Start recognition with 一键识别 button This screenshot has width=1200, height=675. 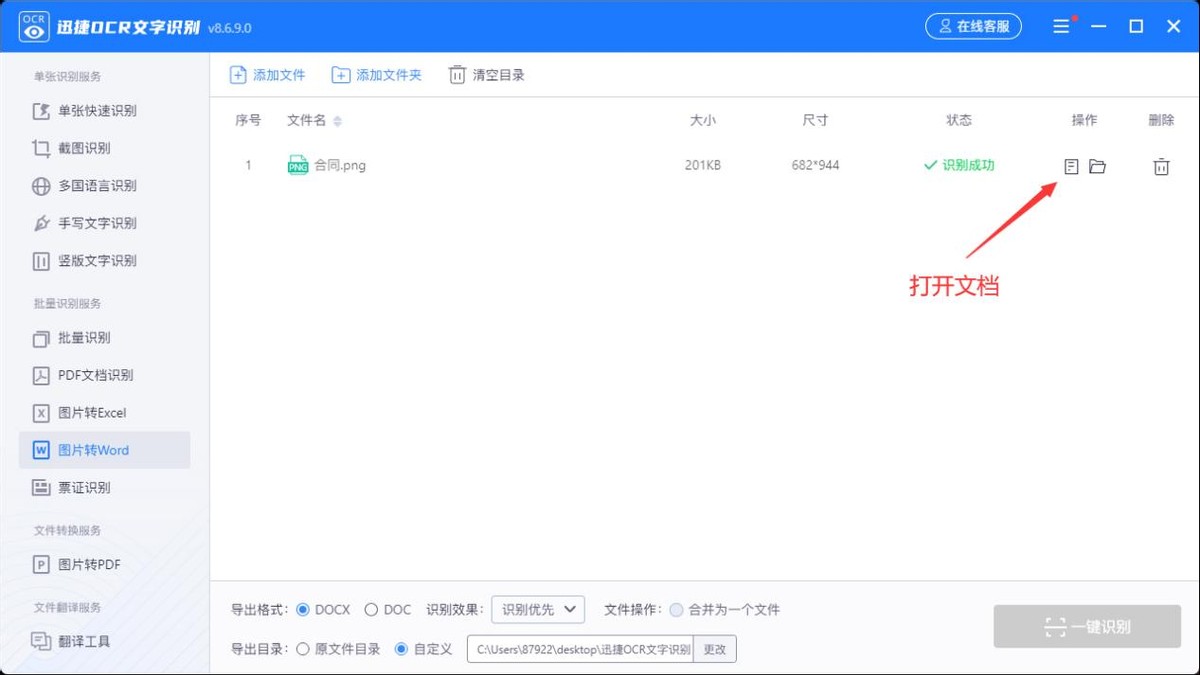coord(1087,626)
